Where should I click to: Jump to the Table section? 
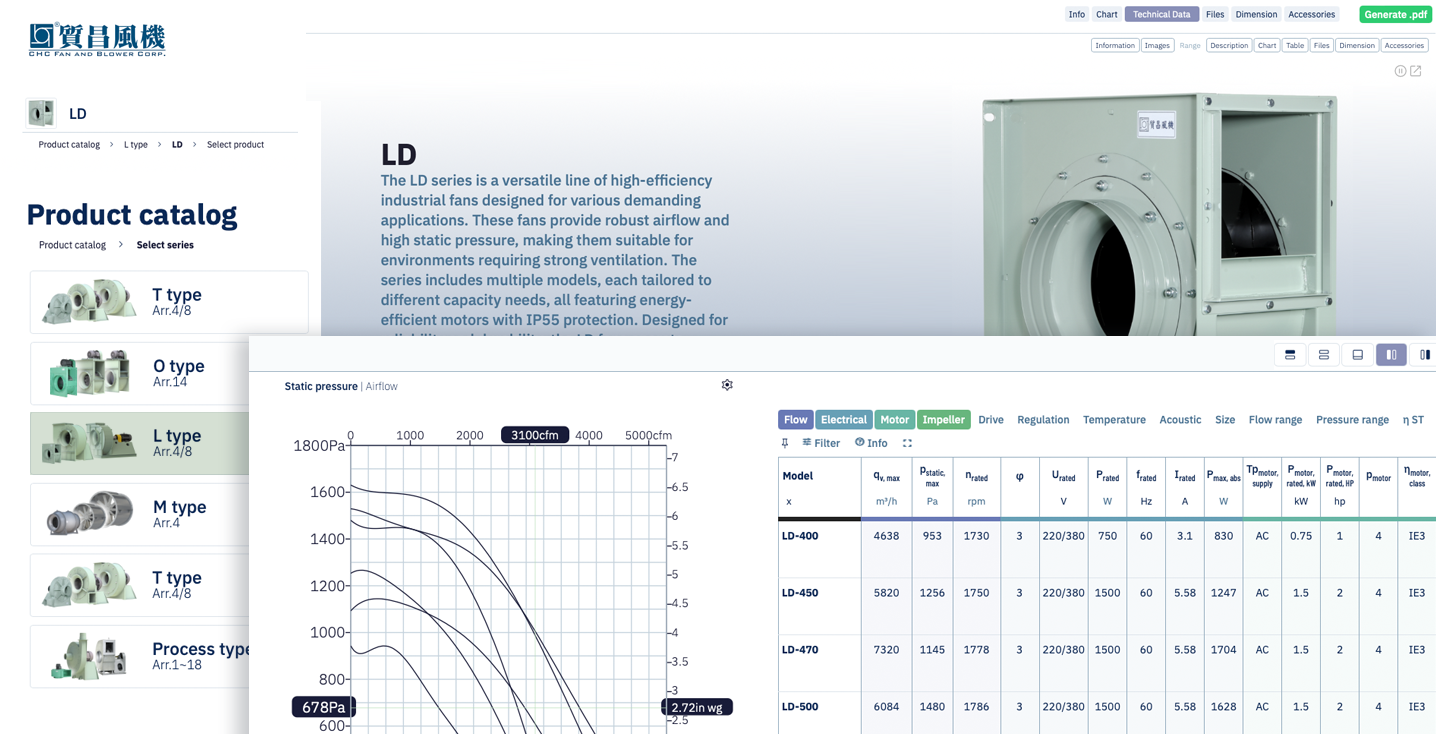1295,45
